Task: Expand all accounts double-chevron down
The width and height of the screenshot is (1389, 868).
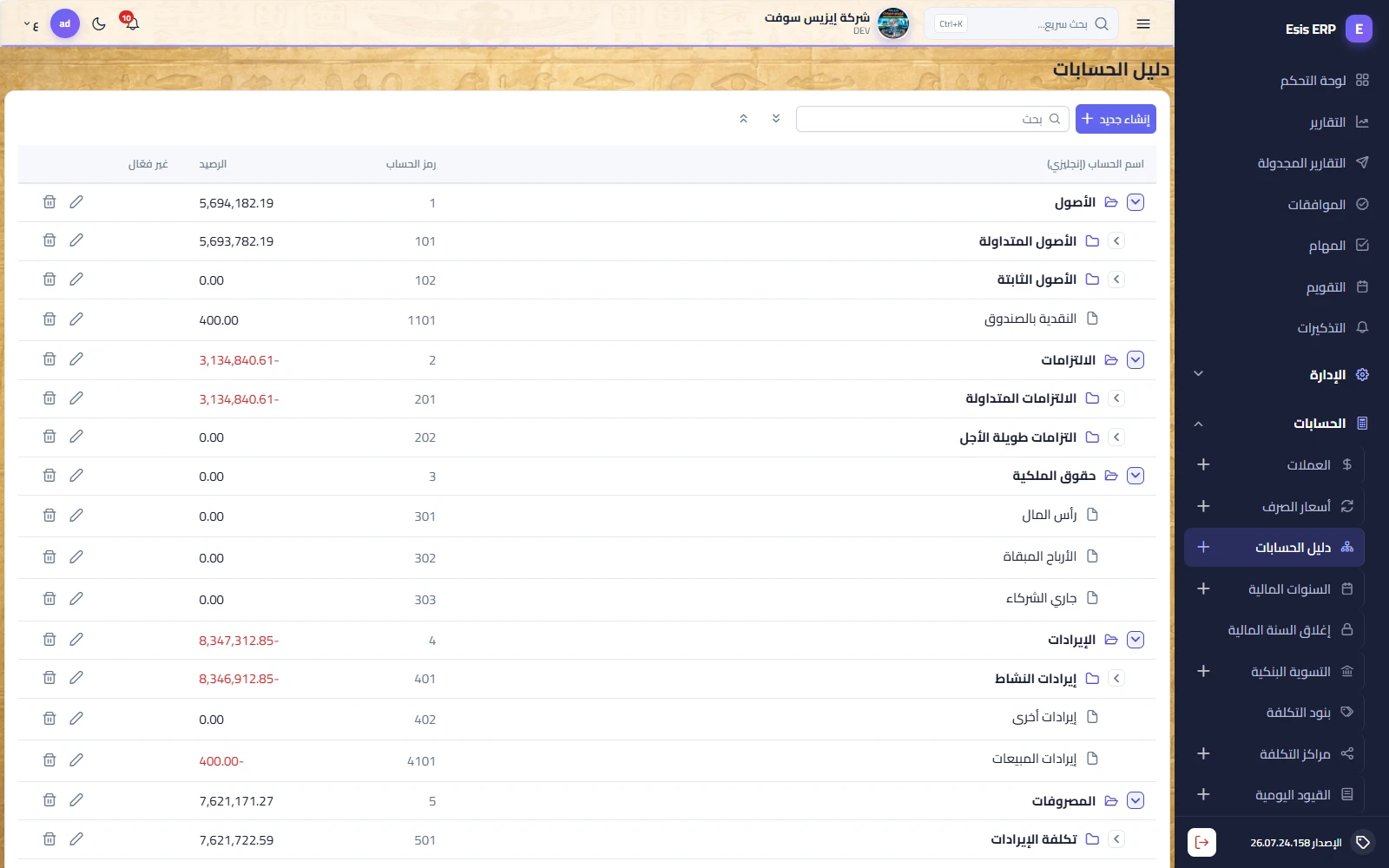Action: [776, 118]
